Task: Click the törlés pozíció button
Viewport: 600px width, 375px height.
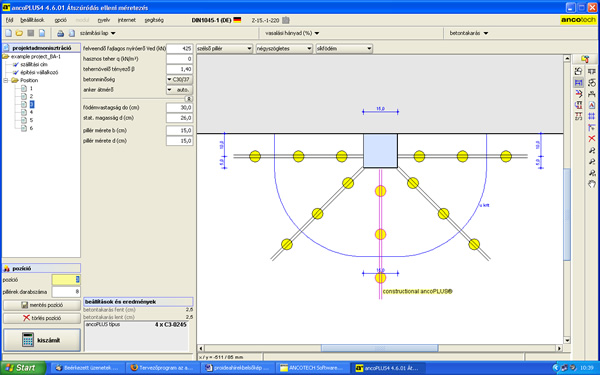Action: (x=42, y=318)
